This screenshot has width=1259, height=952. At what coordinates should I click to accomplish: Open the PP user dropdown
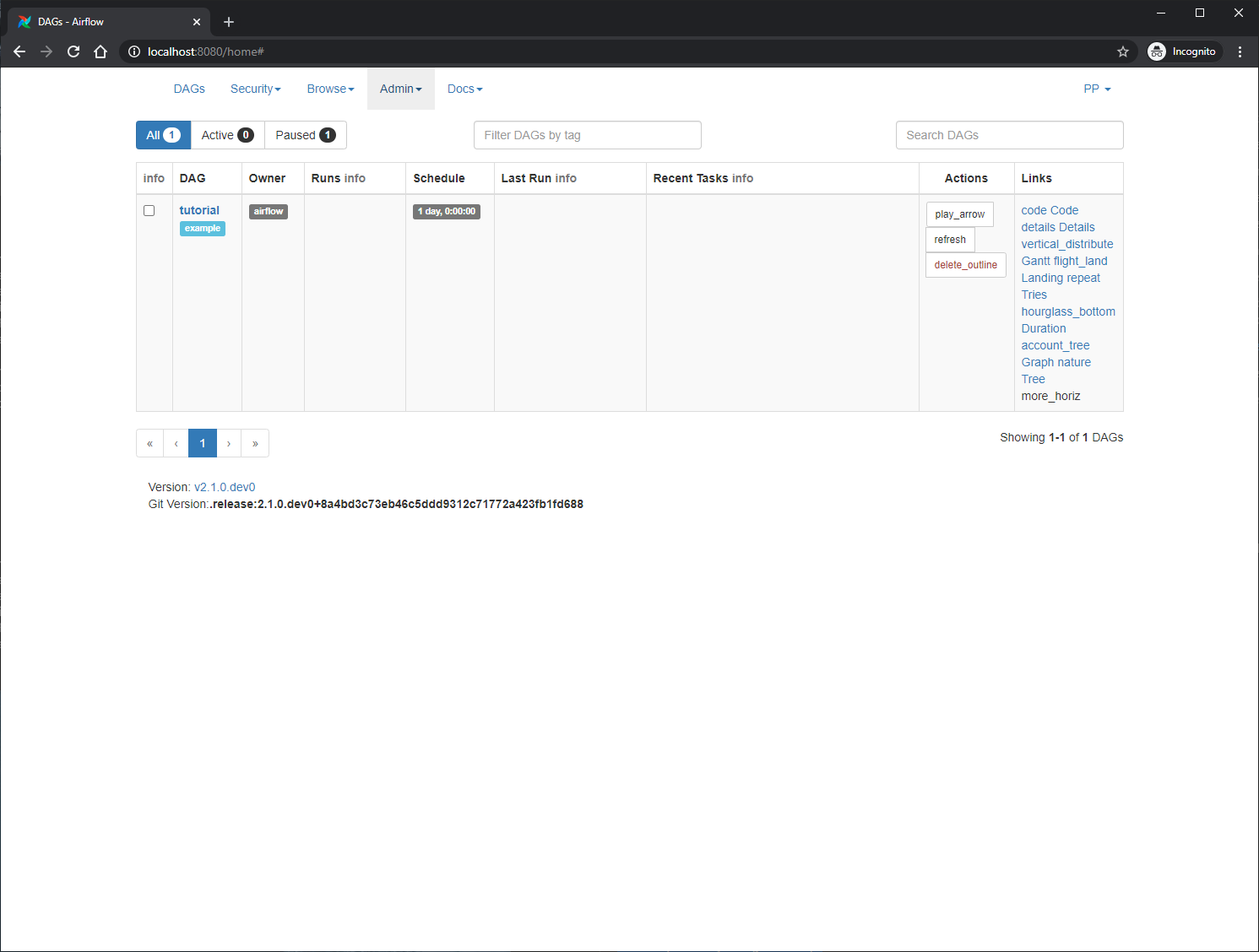(1098, 89)
